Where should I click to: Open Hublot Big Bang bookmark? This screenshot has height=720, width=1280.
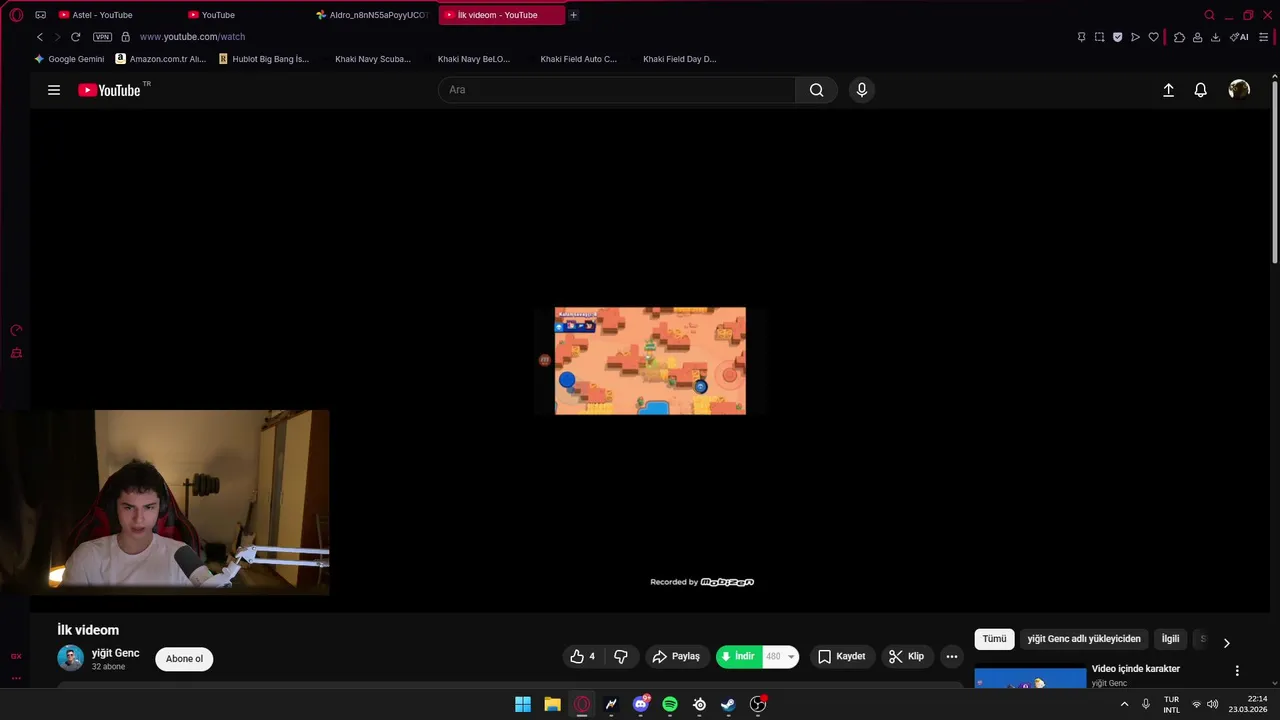click(264, 59)
